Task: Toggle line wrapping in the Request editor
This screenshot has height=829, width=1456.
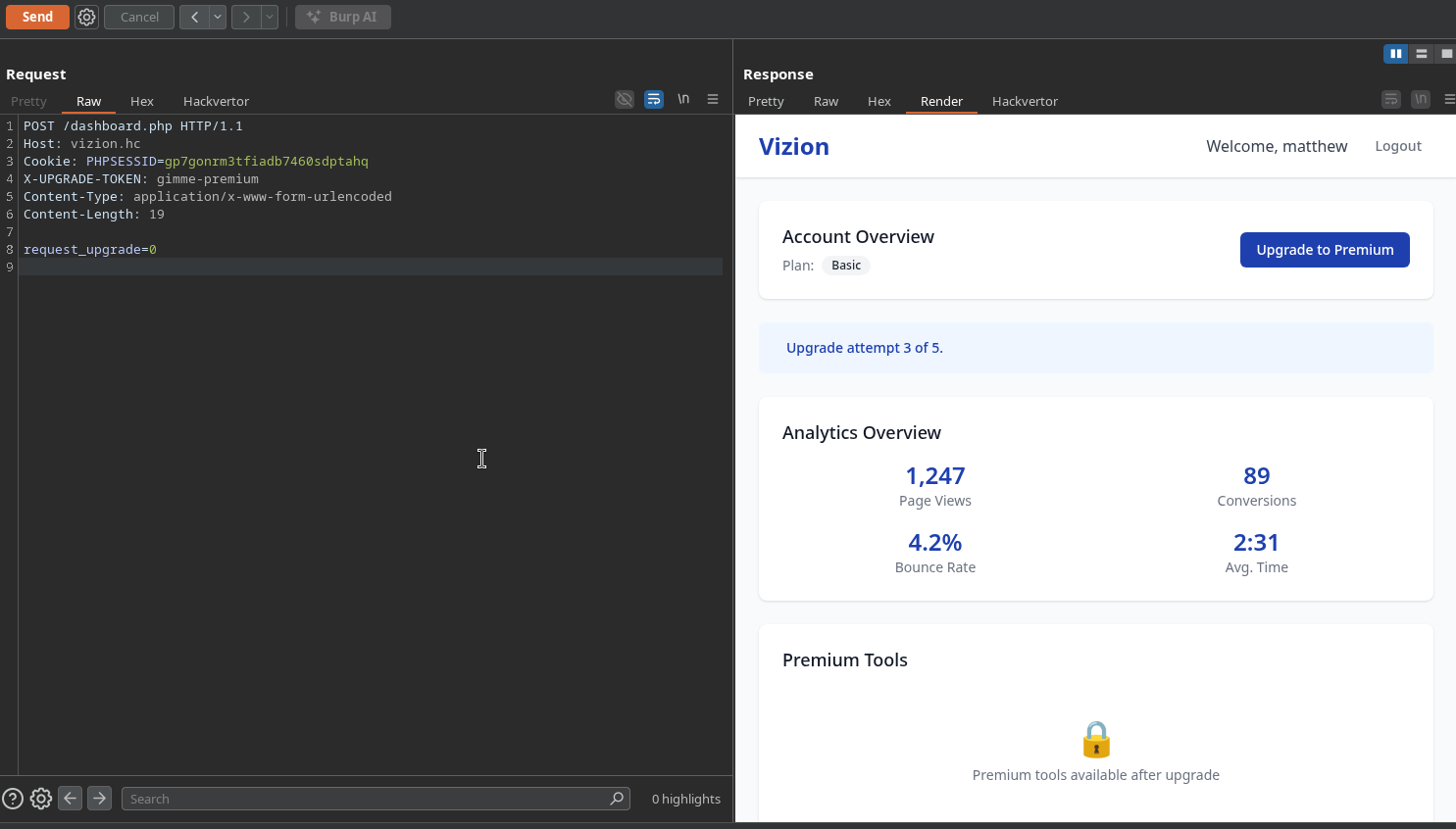Action: pyautogui.click(x=654, y=99)
